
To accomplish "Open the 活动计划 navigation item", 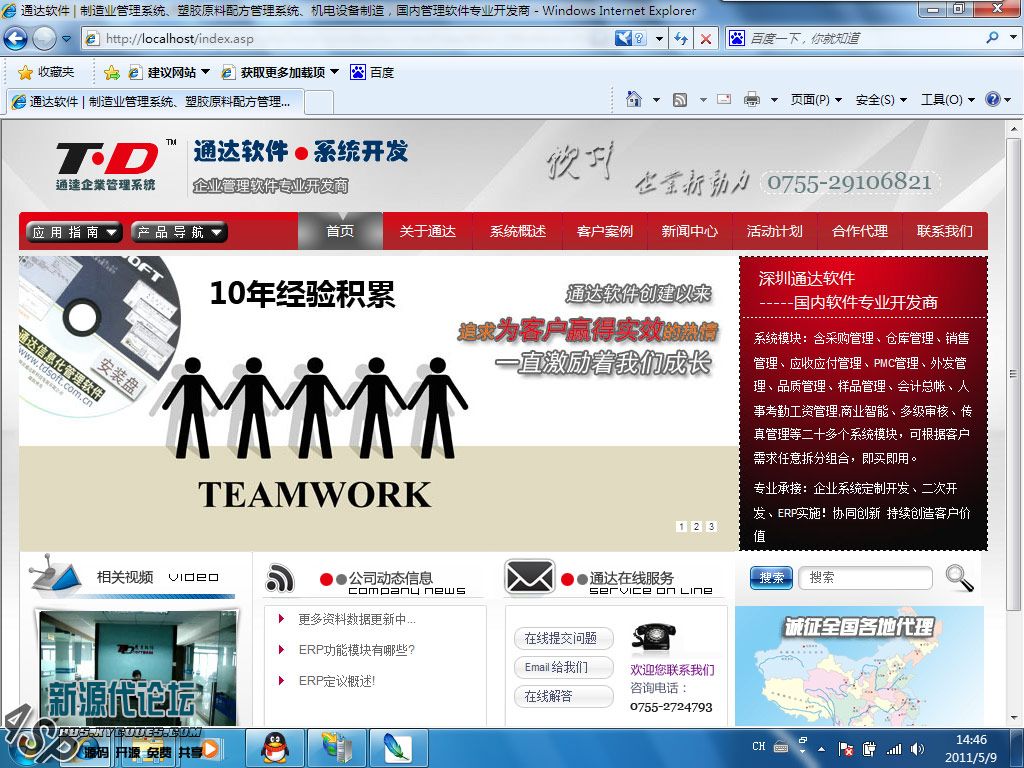I will [x=775, y=231].
